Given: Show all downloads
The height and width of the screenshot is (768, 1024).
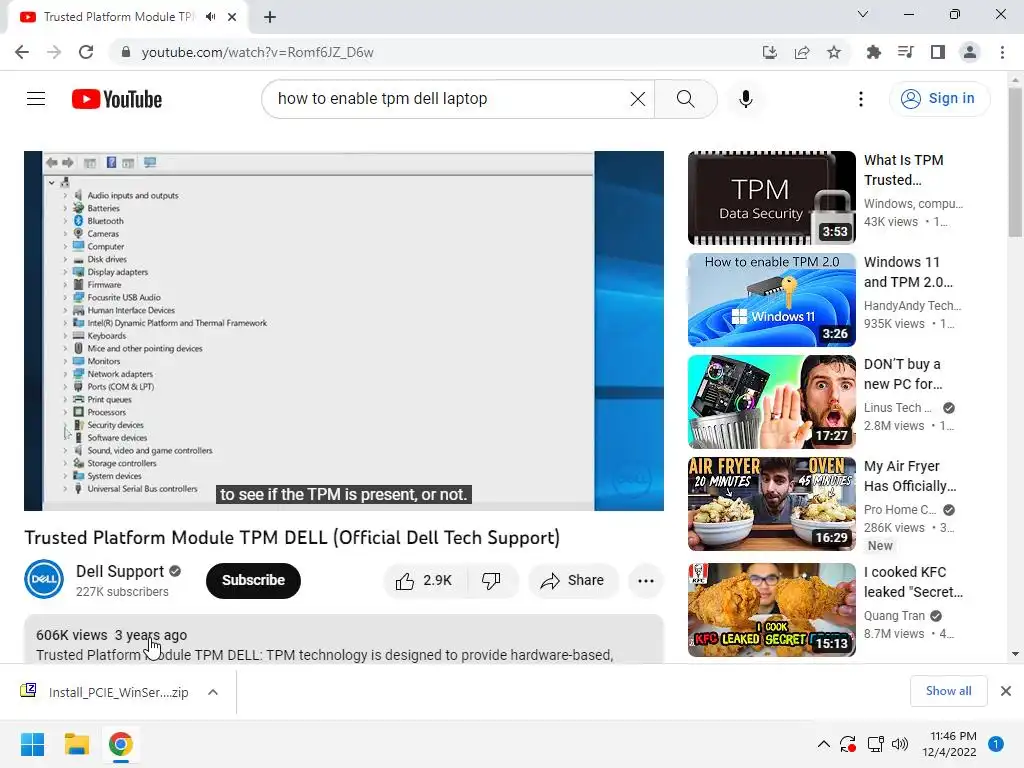Looking at the screenshot, I should (x=948, y=691).
